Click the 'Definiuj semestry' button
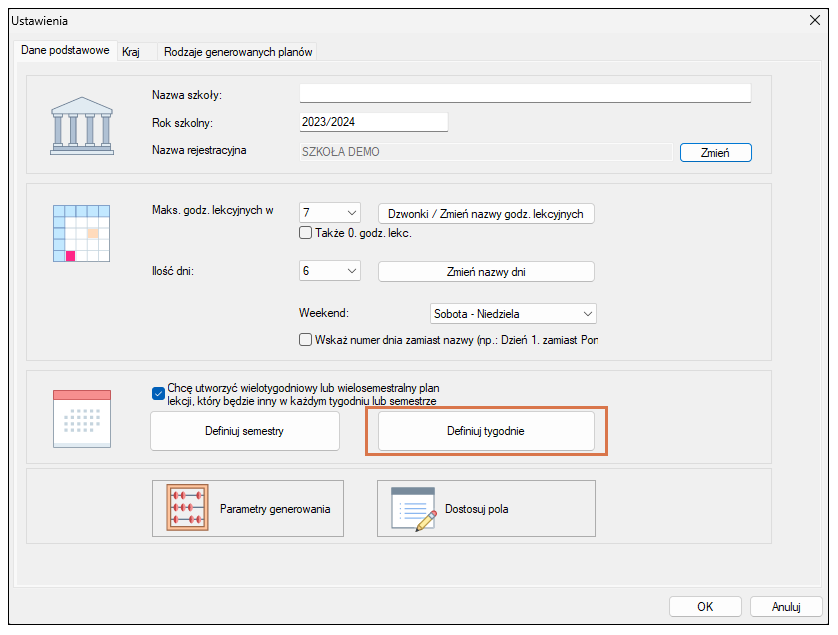The height and width of the screenshot is (635, 838). pos(245,431)
